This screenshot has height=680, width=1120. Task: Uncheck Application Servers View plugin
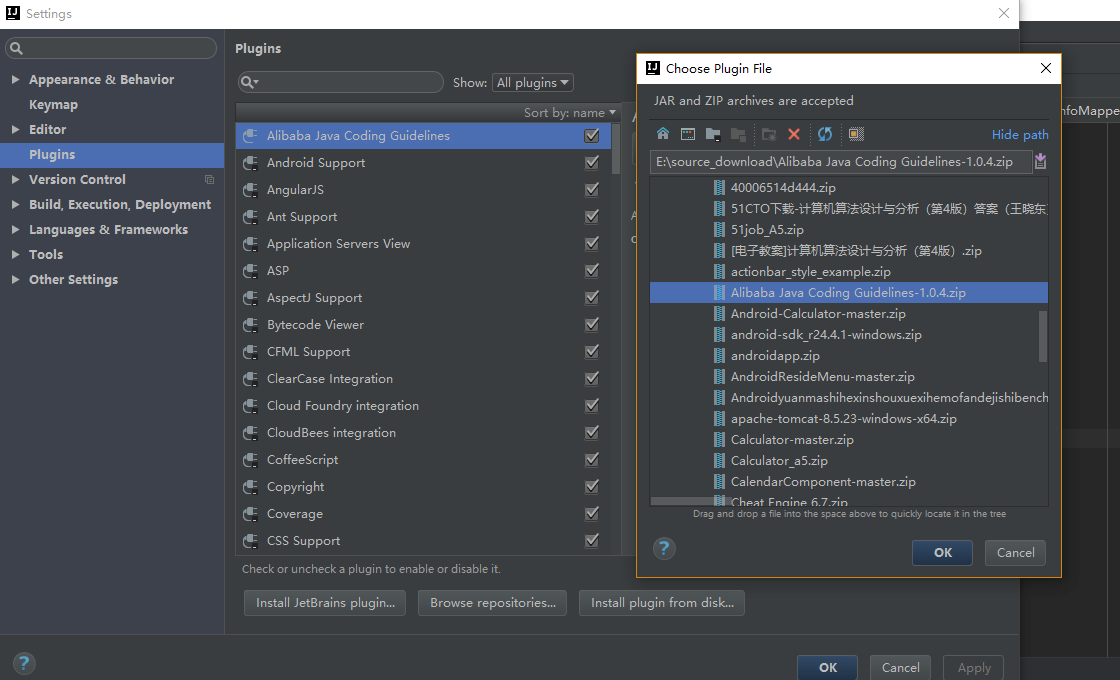(591, 244)
